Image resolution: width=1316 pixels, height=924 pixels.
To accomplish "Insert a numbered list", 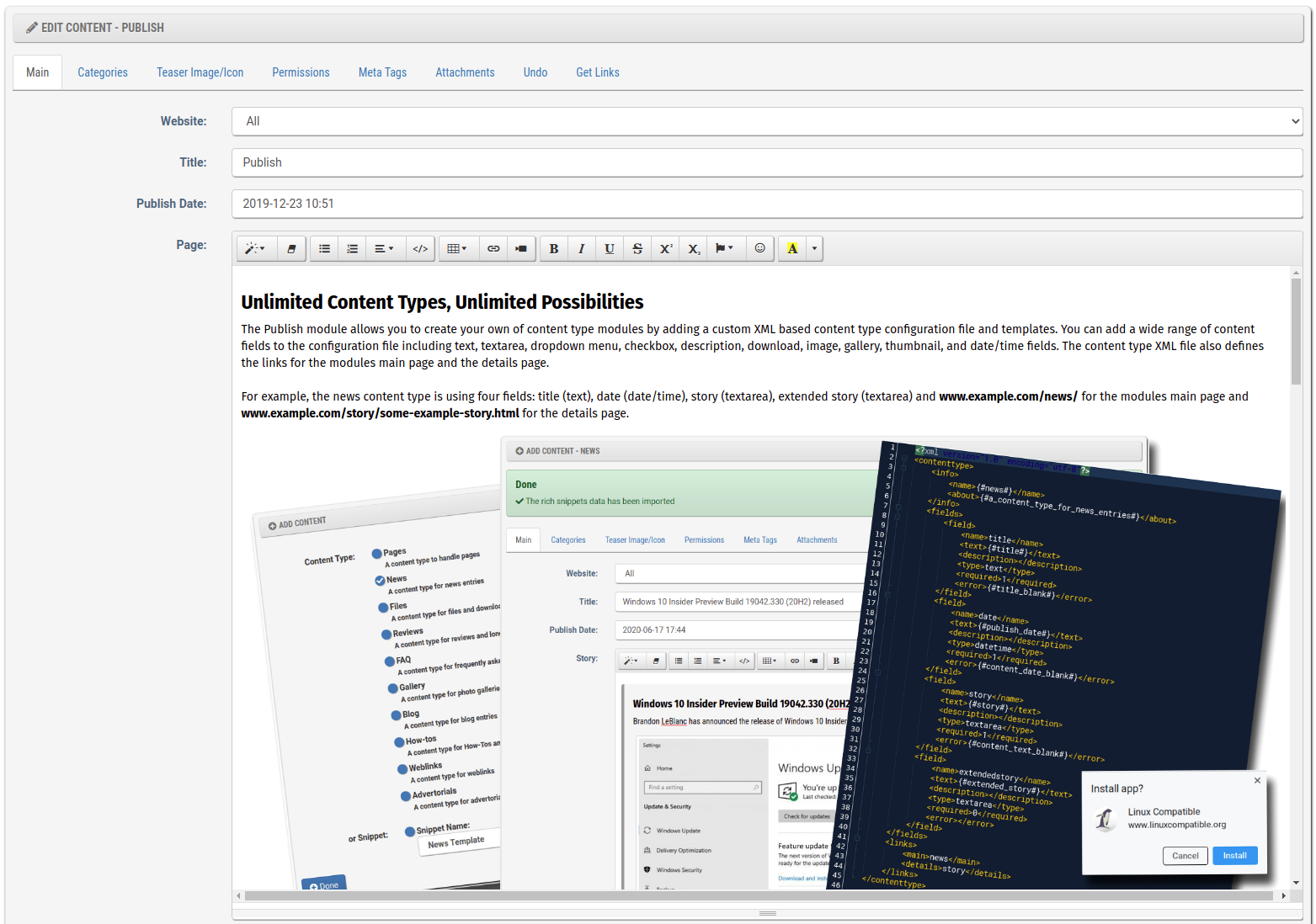I will point(352,248).
